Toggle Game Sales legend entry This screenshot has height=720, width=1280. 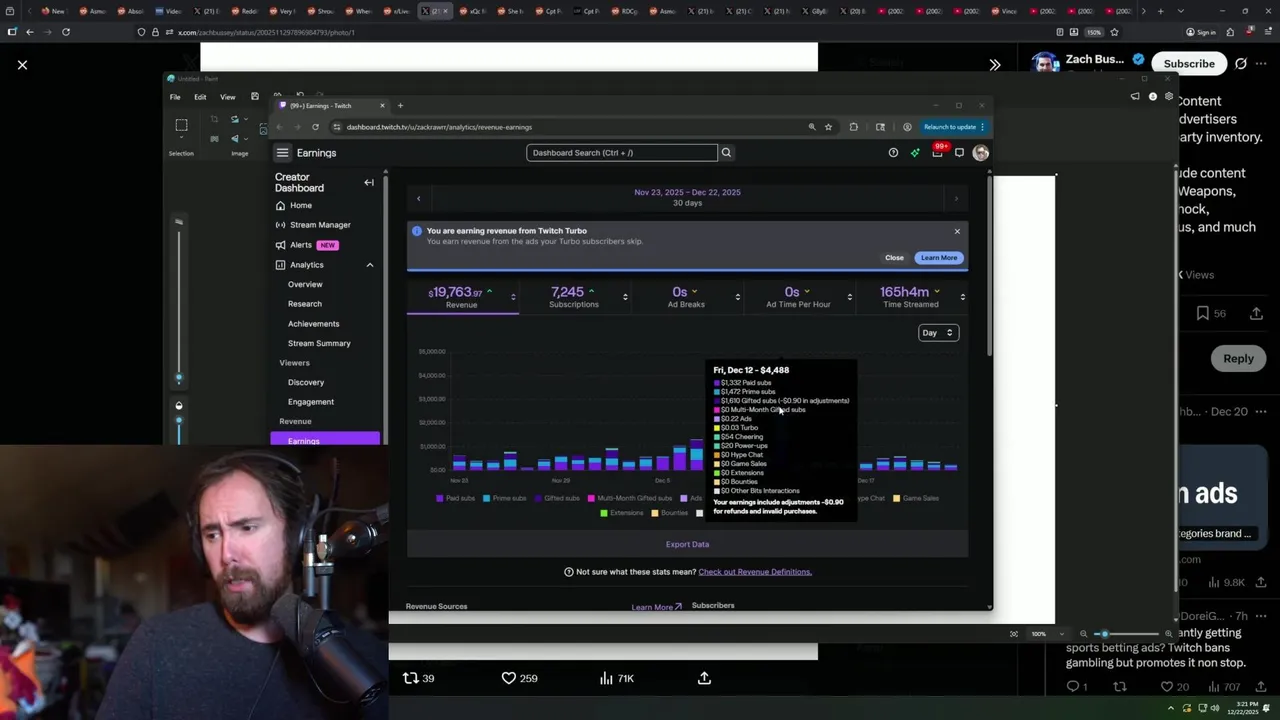[916, 498]
